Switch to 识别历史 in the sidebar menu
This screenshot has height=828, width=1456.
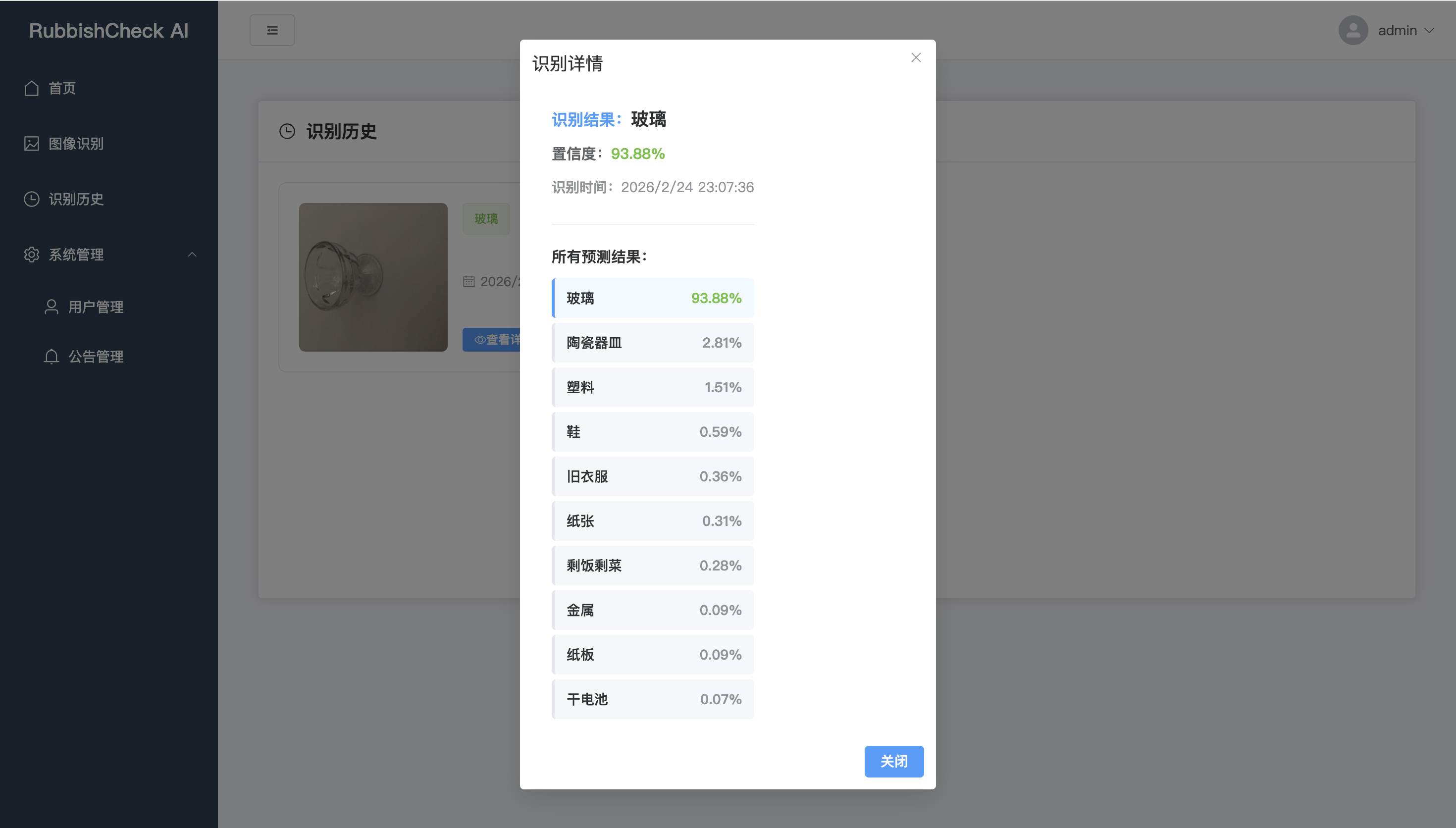coord(76,199)
